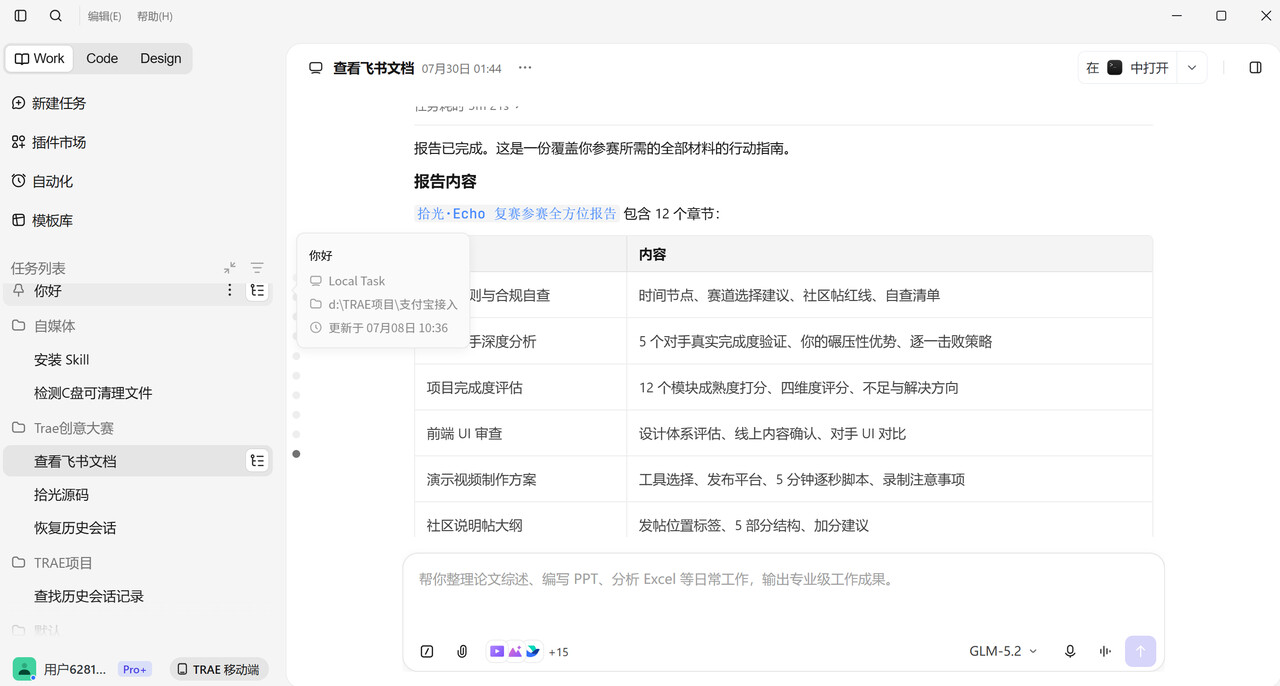The image size is (1280, 686).
Task: Click the purple video skill icon
Action: pyautogui.click(x=497, y=651)
